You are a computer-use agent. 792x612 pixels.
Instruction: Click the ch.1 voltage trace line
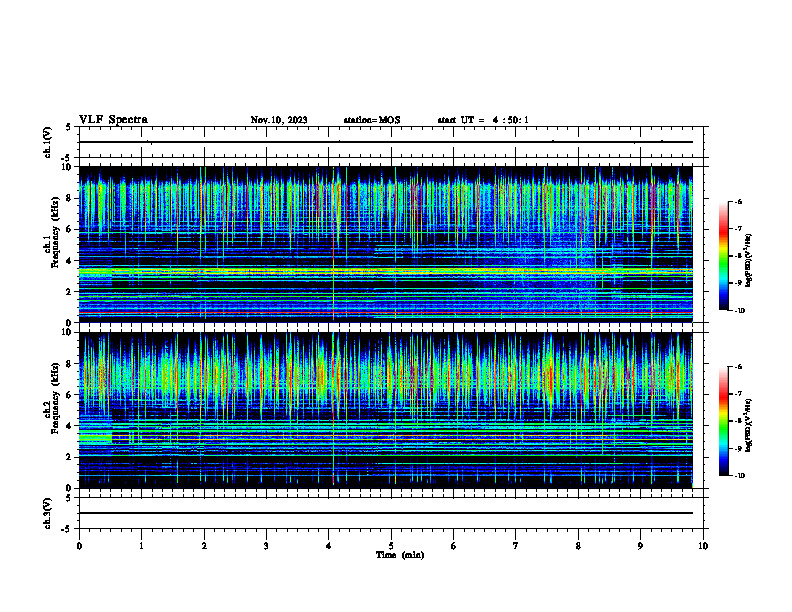coord(386,142)
